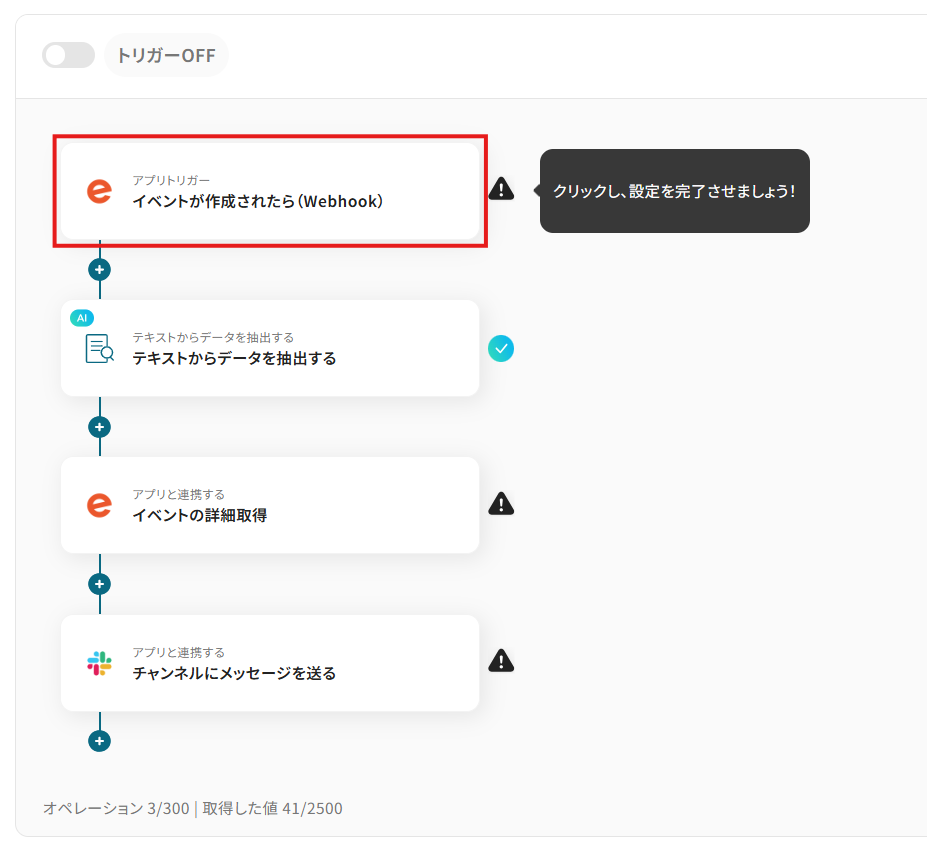This screenshot has width=927, height=856.
Task: Open the イベントの詳細取得 step card
Action: click(270, 505)
